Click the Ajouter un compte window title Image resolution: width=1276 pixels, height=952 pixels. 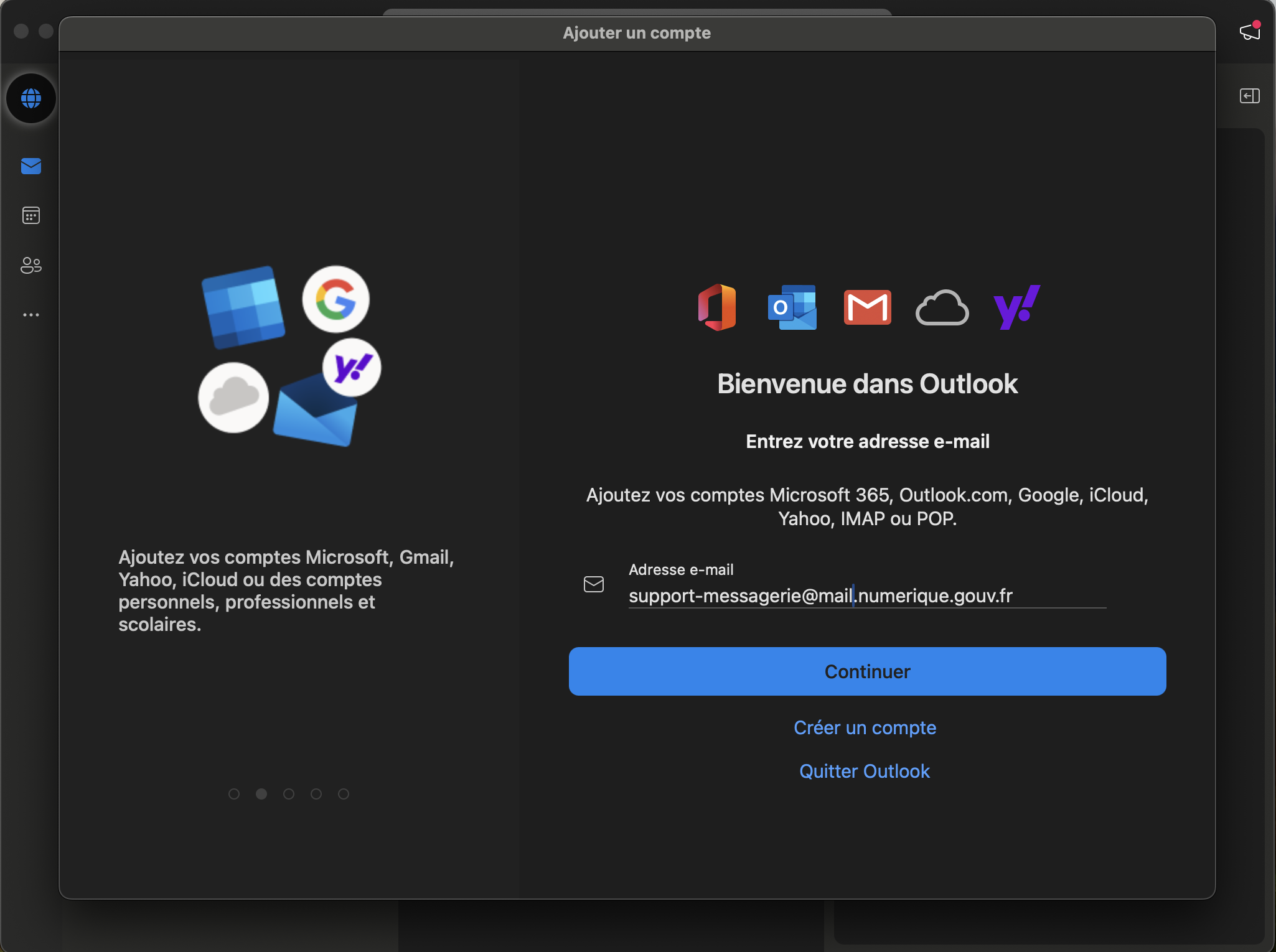(637, 33)
